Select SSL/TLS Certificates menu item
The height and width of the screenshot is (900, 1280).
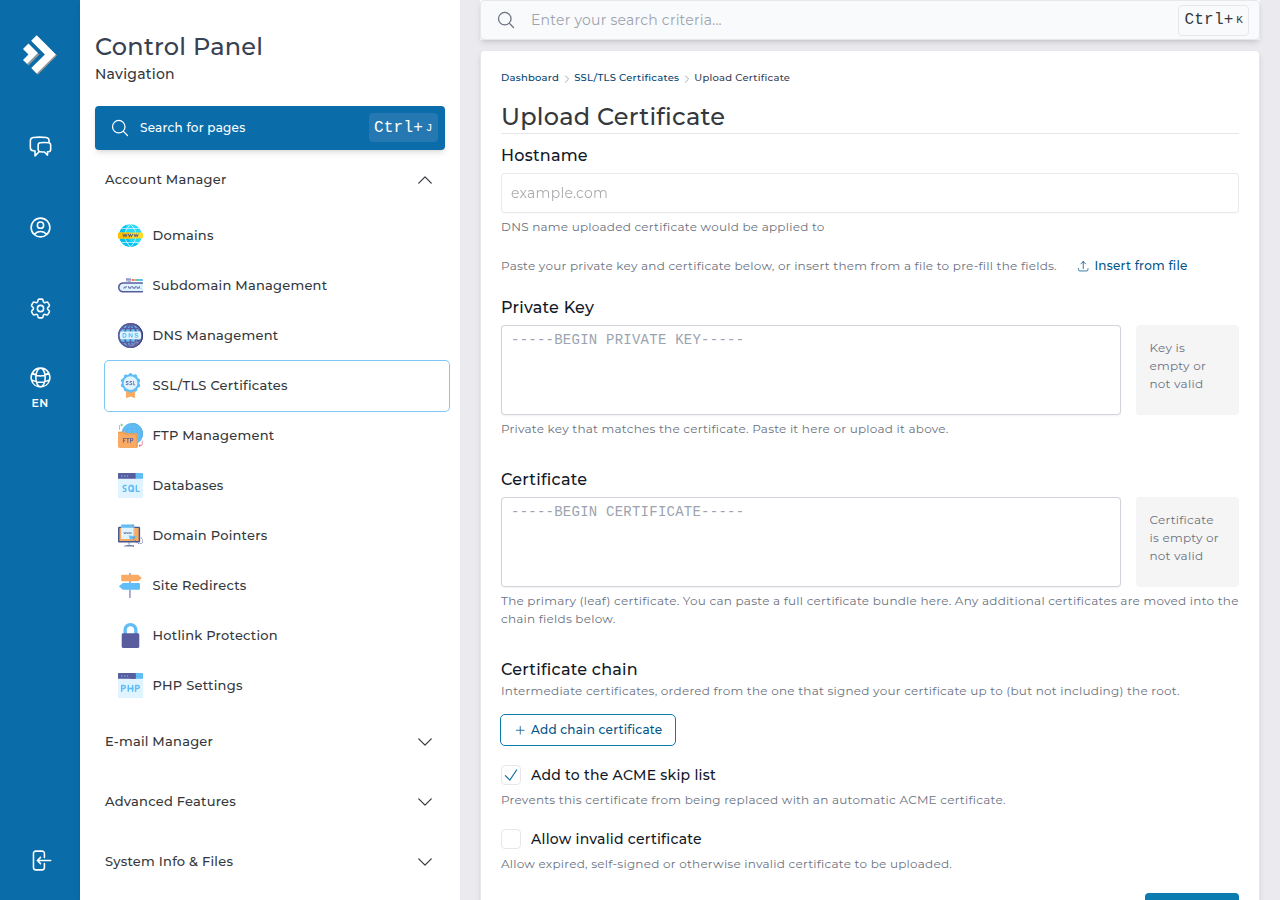[277, 386]
